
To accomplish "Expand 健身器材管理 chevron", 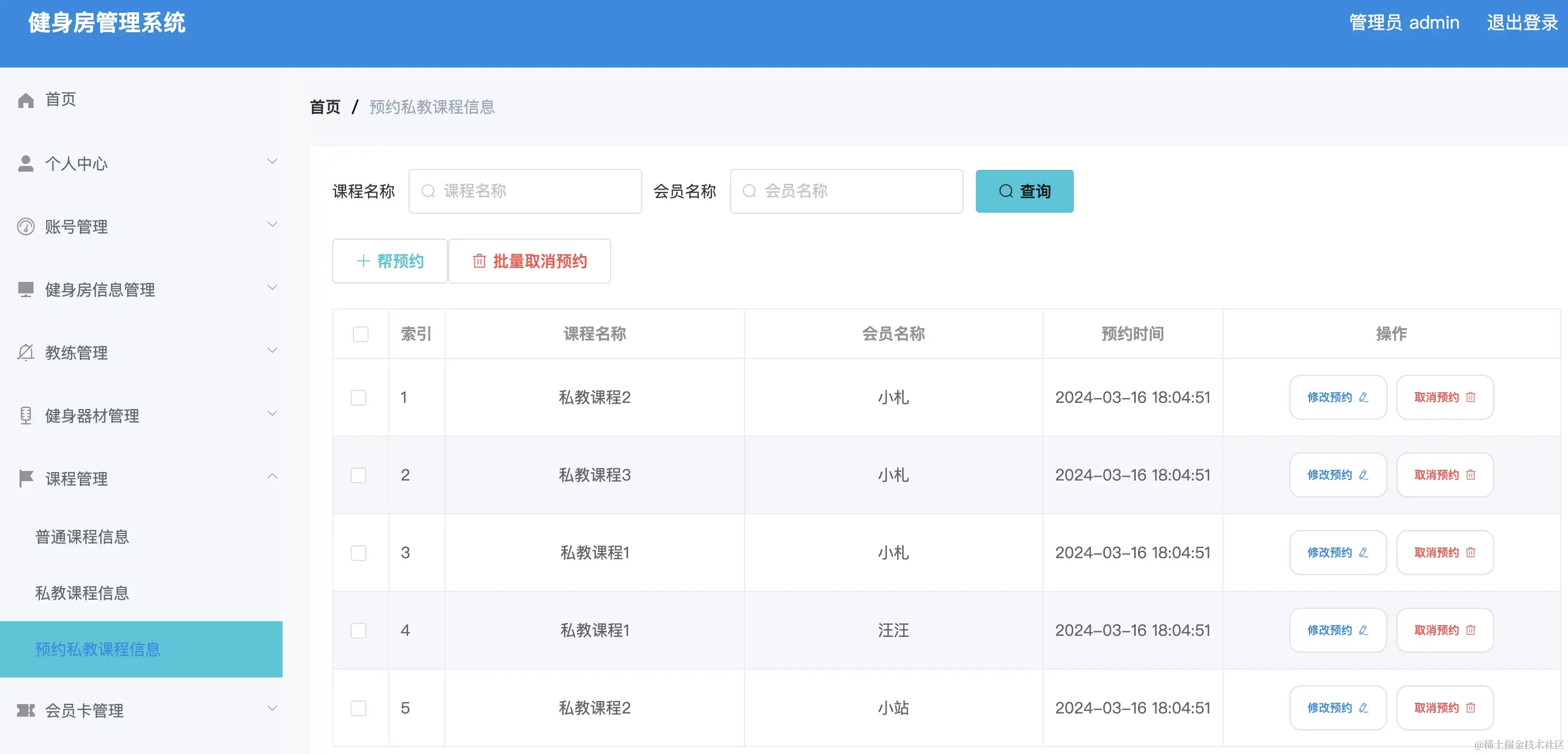I will (x=272, y=413).
